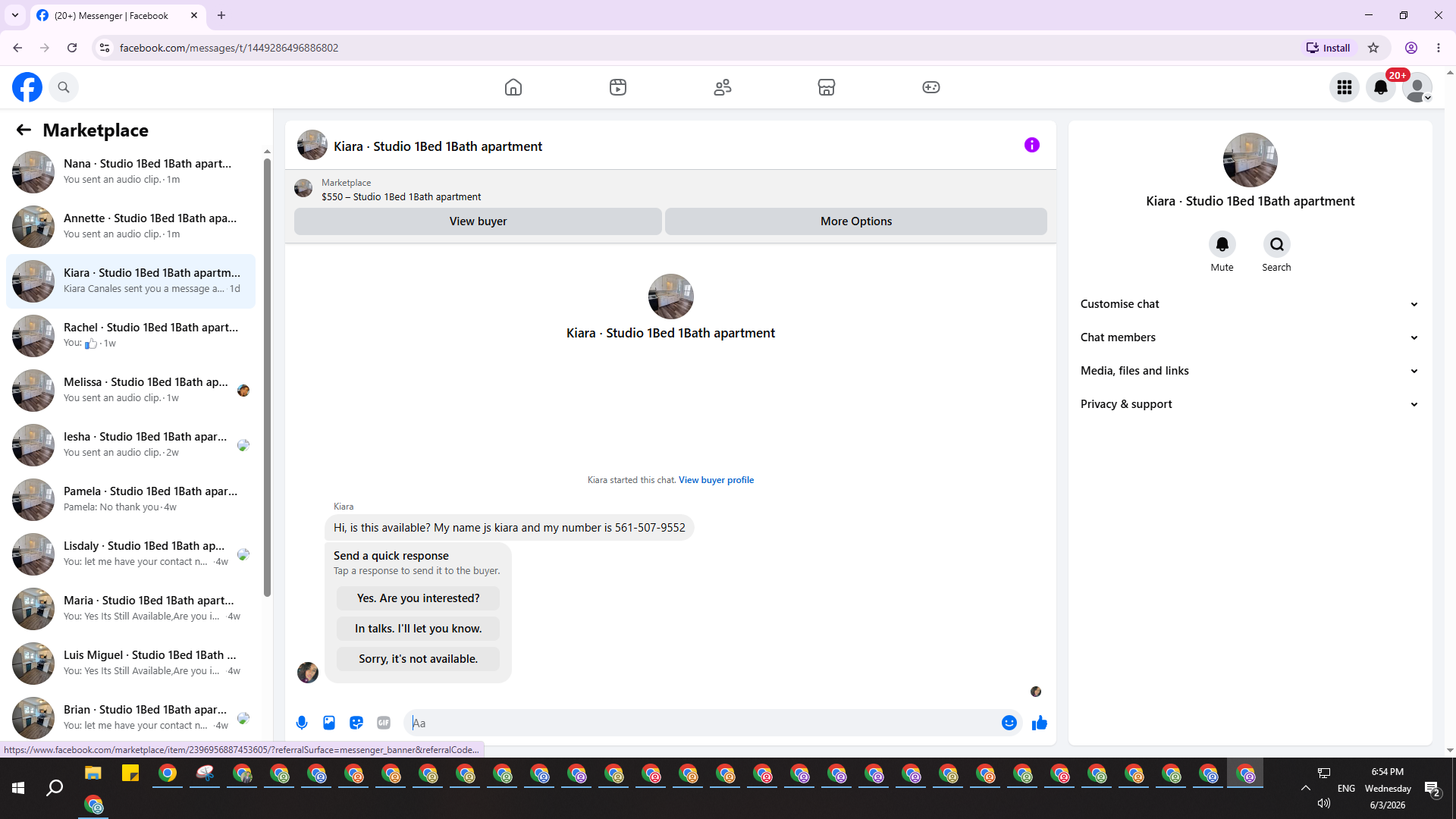Open Annette conversation in chat list

130,227
